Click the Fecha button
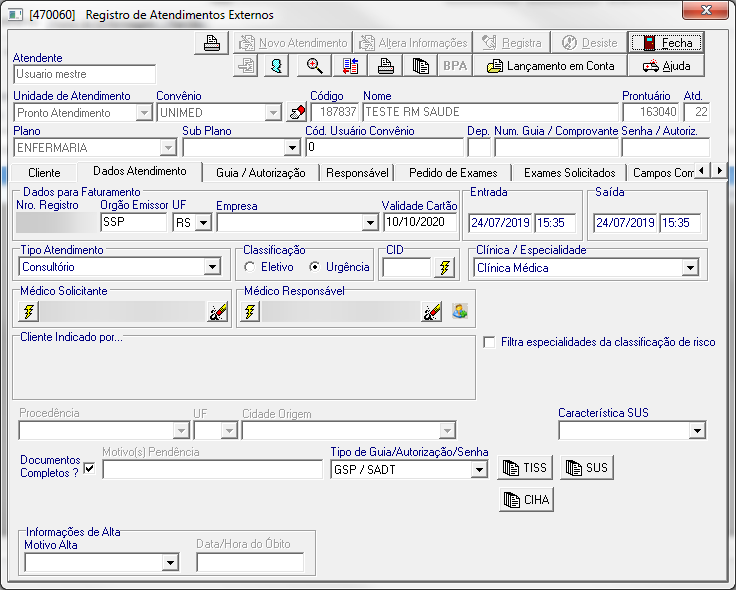Viewport: 736px width, 590px height. click(x=667, y=43)
